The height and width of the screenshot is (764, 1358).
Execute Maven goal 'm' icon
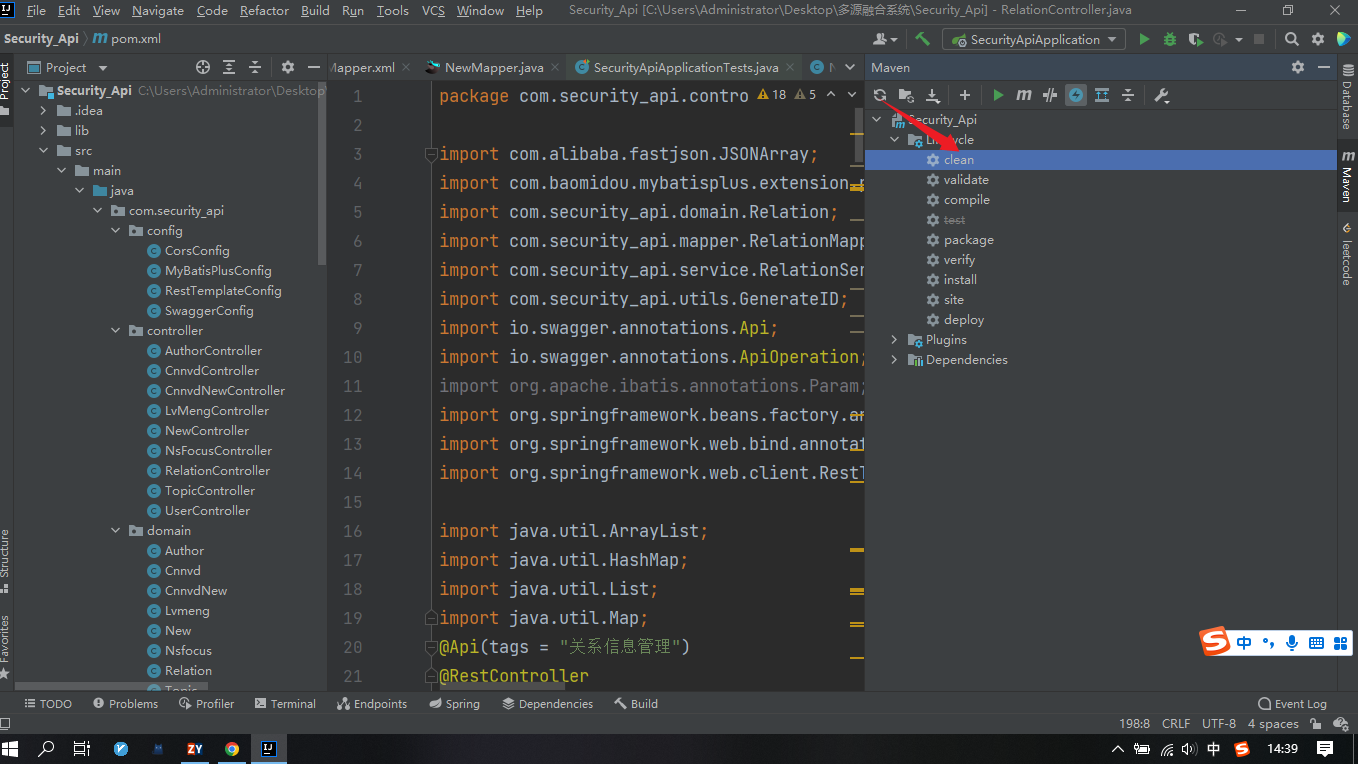(x=1024, y=95)
